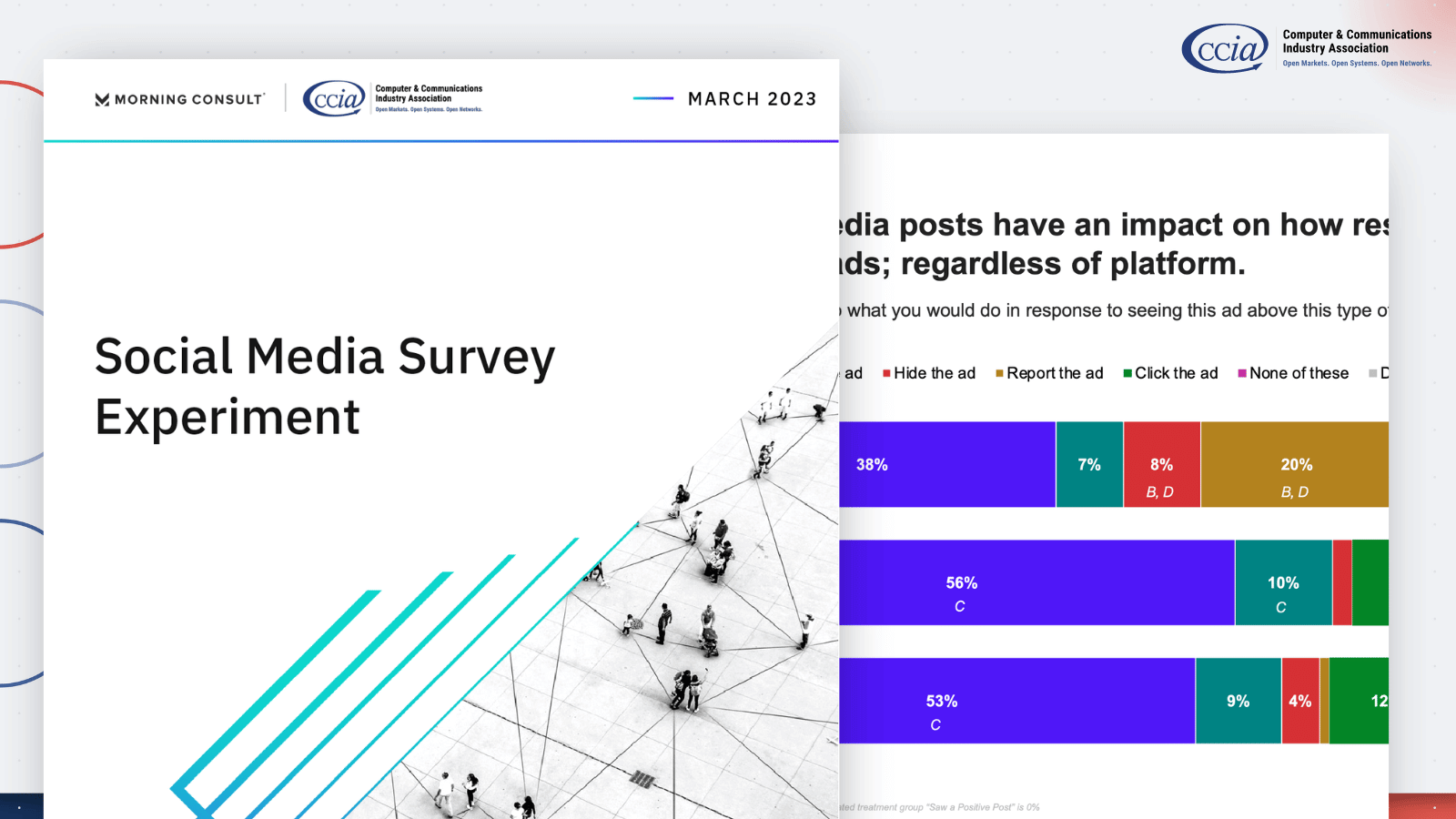
Task: Select the 53% purple bar in third row
Action: pyautogui.click(x=1016, y=701)
